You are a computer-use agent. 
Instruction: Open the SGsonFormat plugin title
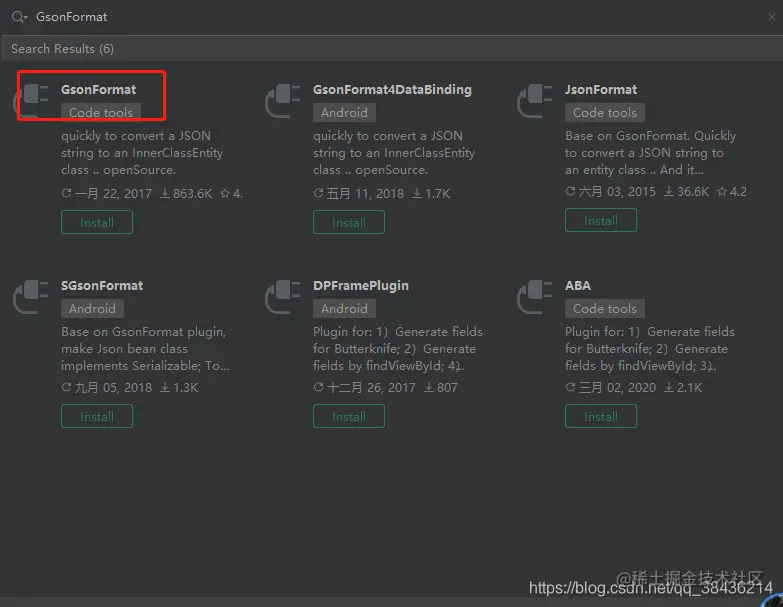[102, 286]
